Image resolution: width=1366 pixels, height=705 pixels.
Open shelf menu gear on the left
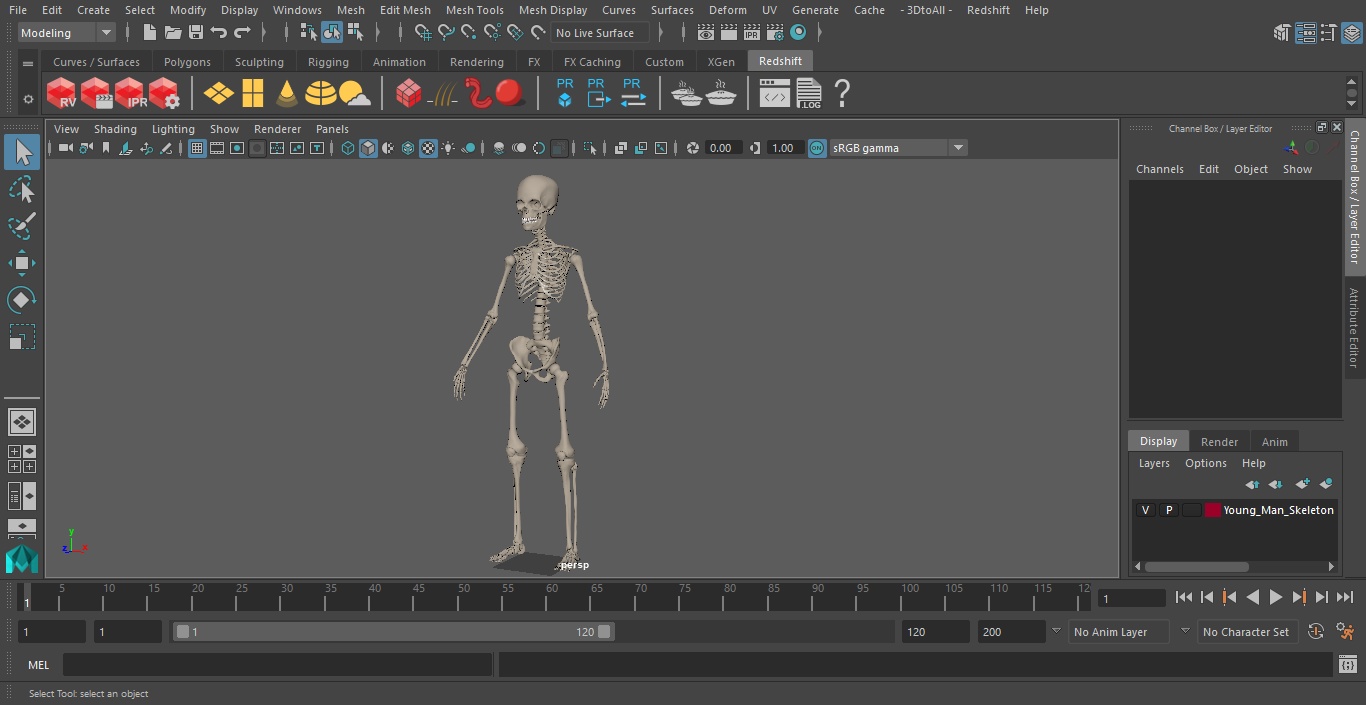28,98
